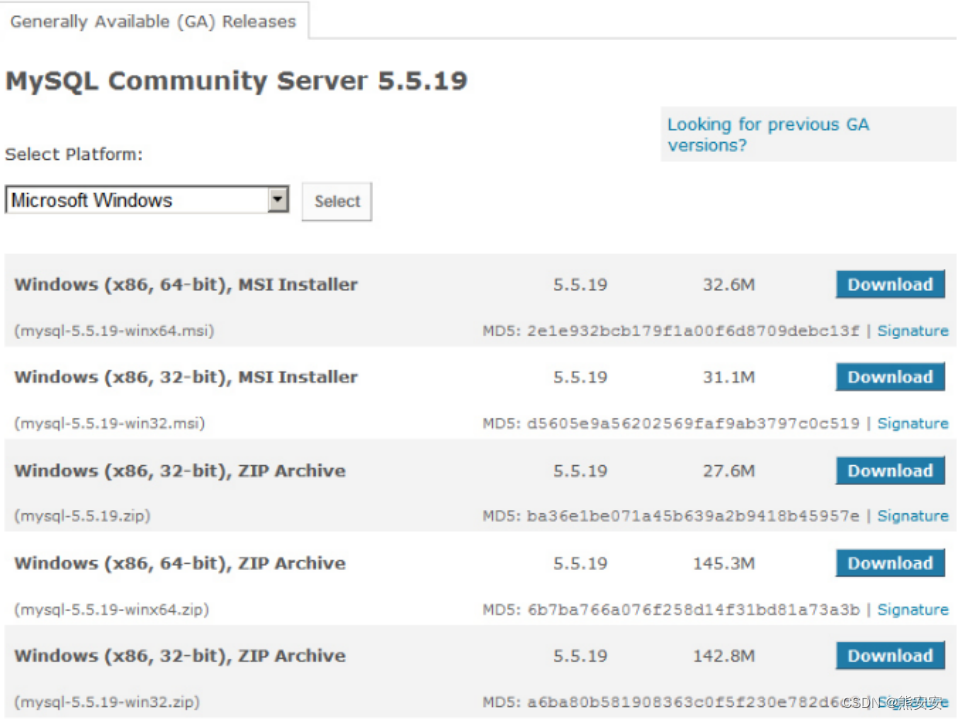Click the MD5 hash starting with ba36e1be

[x=693, y=516]
